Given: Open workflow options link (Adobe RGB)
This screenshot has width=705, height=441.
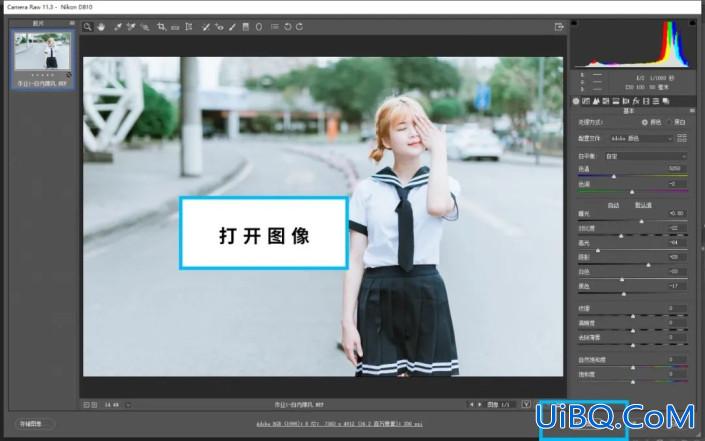Looking at the screenshot, I should (x=339, y=424).
